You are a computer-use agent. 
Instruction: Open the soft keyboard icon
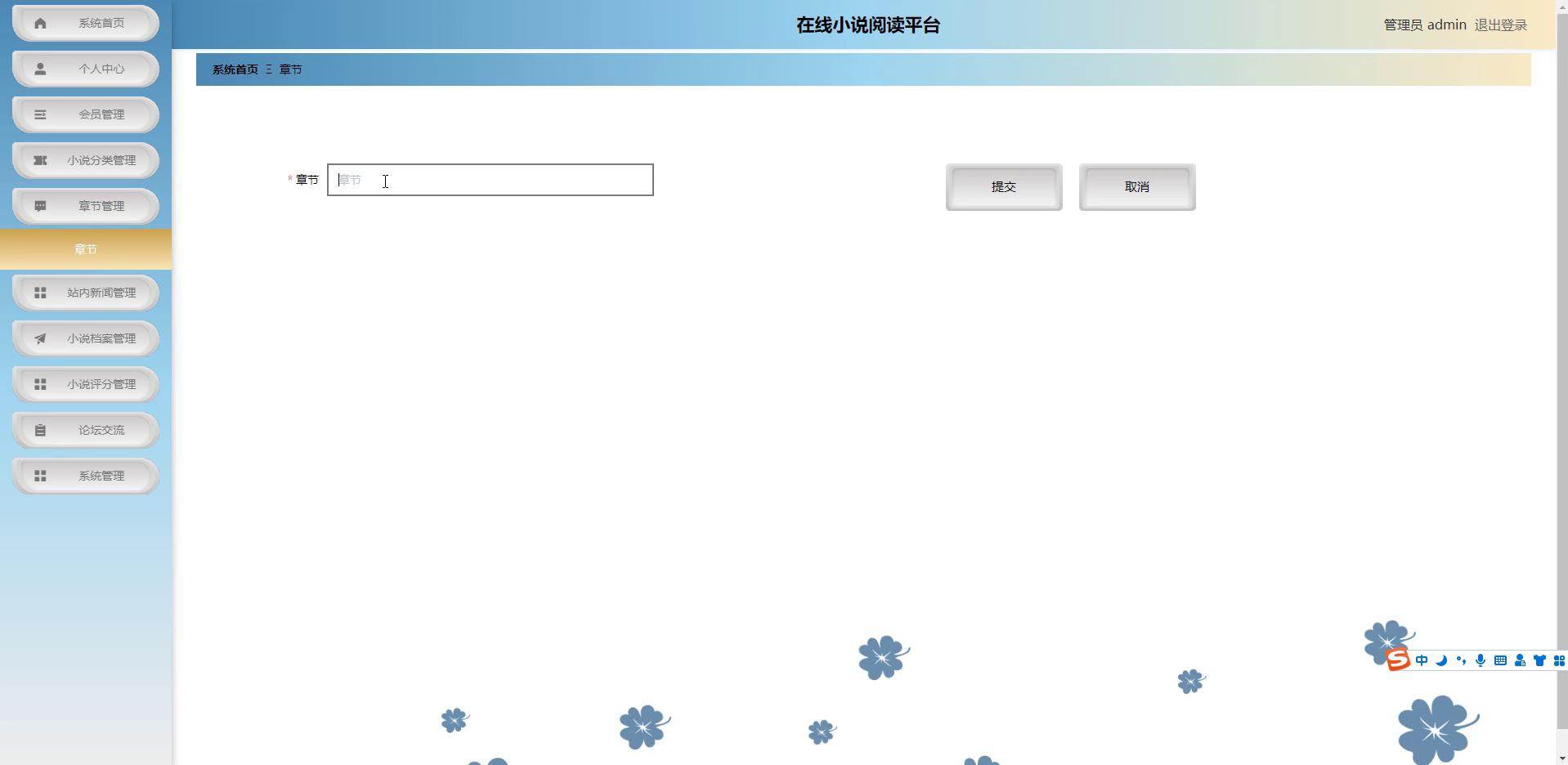pos(1500,660)
